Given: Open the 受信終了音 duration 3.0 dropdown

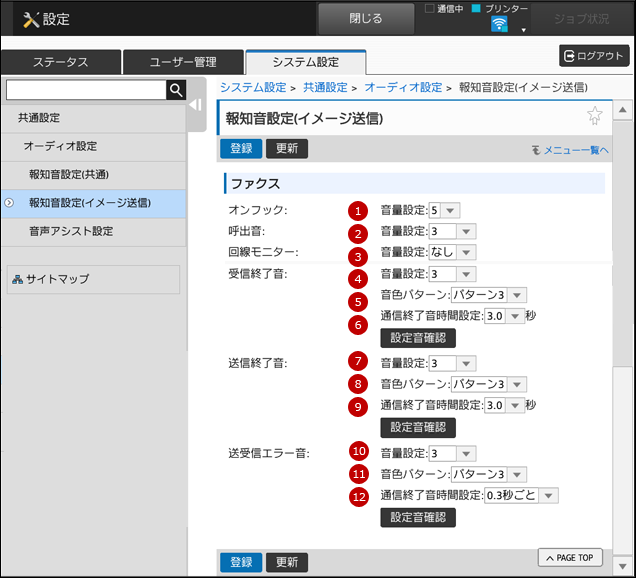Looking at the screenshot, I should pyautogui.click(x=505, y=316).
